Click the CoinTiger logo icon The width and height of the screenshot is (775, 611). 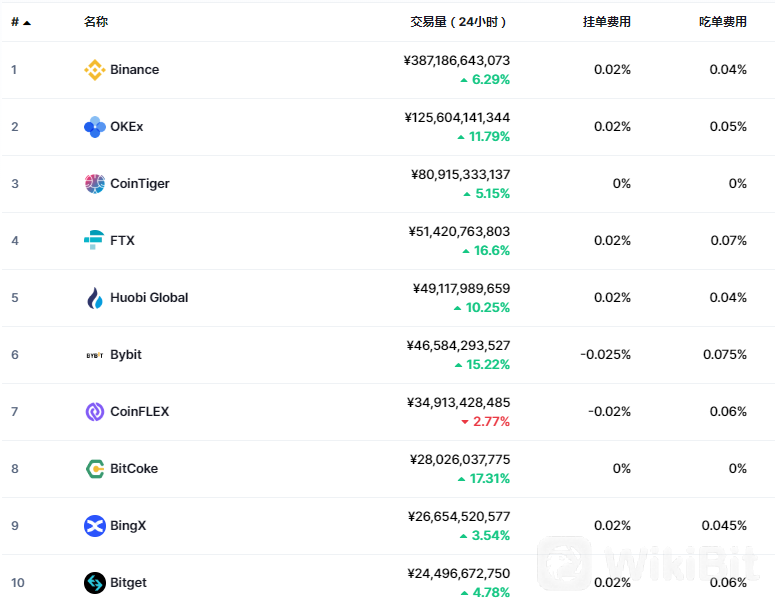pos(94,184)
